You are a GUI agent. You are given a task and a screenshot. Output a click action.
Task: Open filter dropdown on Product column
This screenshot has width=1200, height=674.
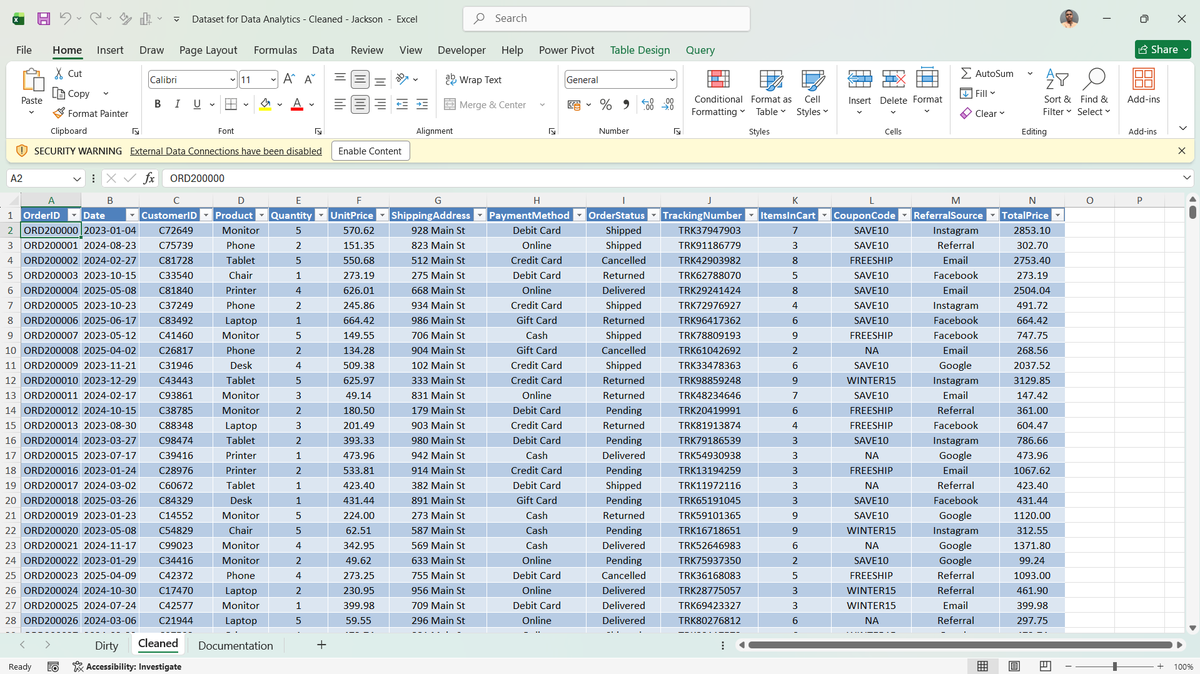tap(262, 215)
